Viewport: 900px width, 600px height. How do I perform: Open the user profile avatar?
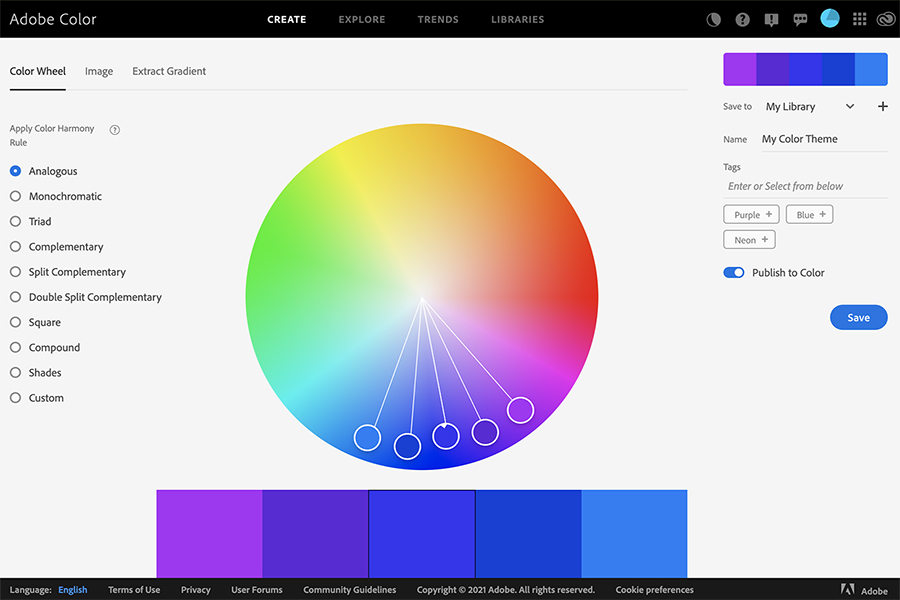click(829, 18)
